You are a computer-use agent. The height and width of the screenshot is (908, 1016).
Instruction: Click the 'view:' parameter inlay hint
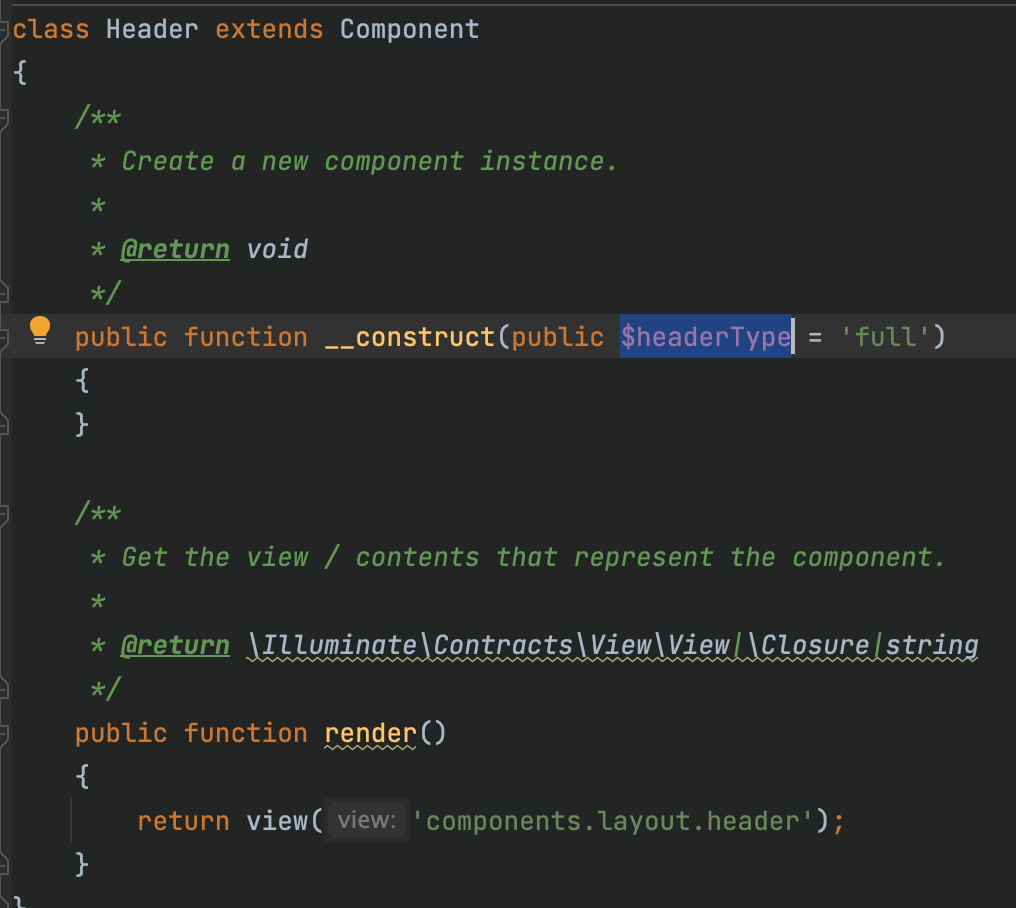pyautogui.click(x=367, y=821)
